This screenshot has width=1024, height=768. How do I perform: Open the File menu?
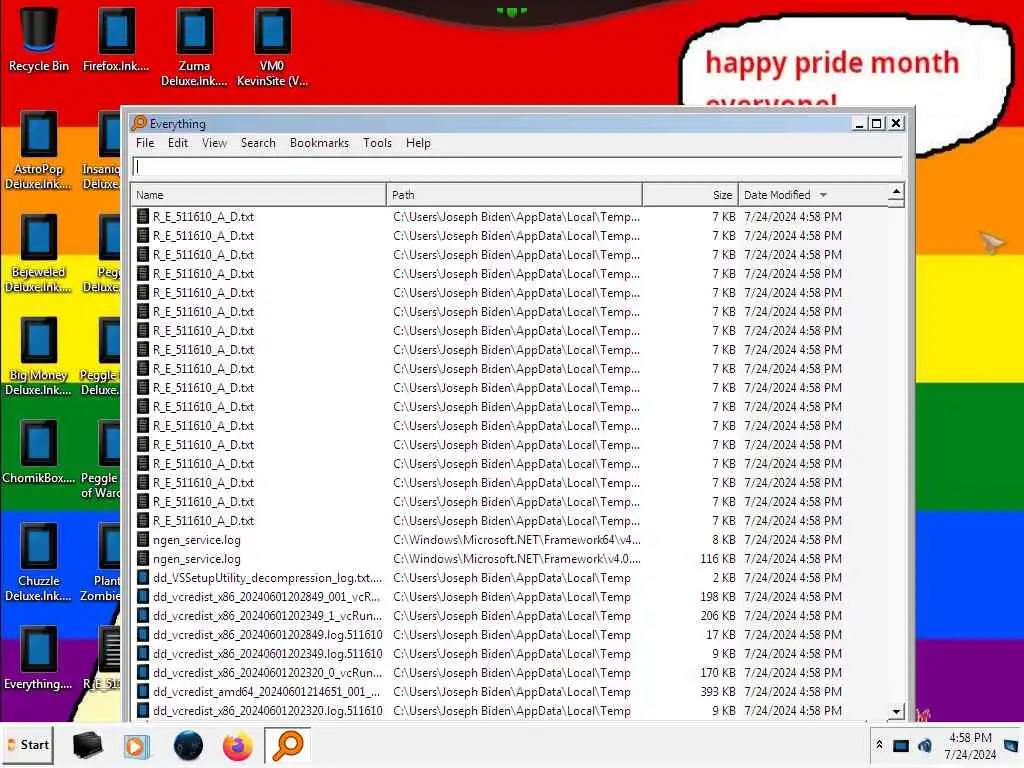point(145,143)
